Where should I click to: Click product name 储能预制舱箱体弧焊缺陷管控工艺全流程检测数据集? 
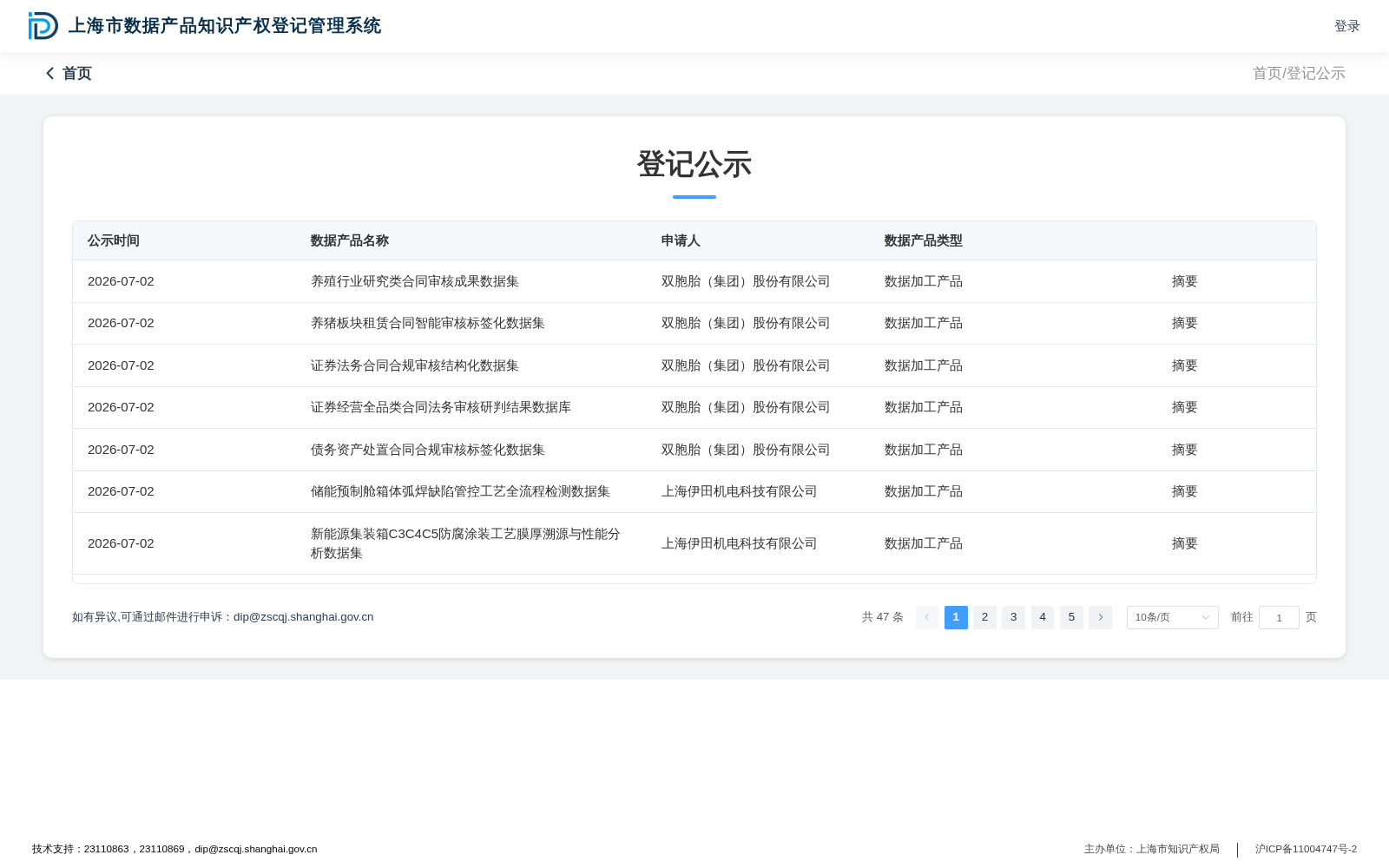tap(460, 491)
